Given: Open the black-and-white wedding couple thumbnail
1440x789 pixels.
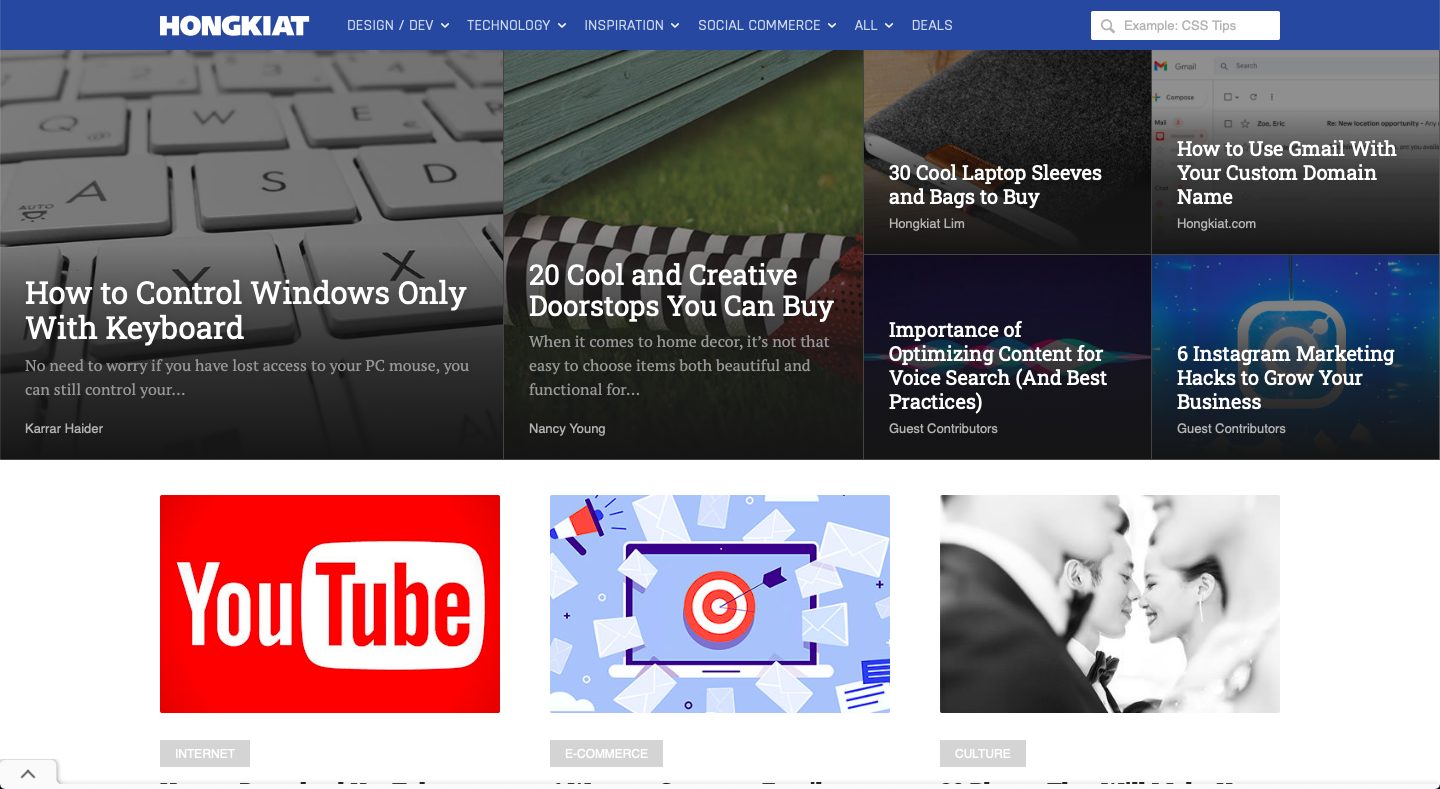Looking at the screenshot, I should (1110, 604).
